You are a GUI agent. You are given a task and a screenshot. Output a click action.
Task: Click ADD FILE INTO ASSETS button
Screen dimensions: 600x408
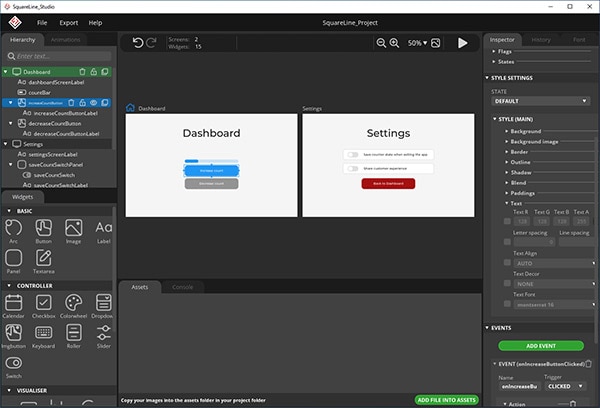click(x=447, y=400)
